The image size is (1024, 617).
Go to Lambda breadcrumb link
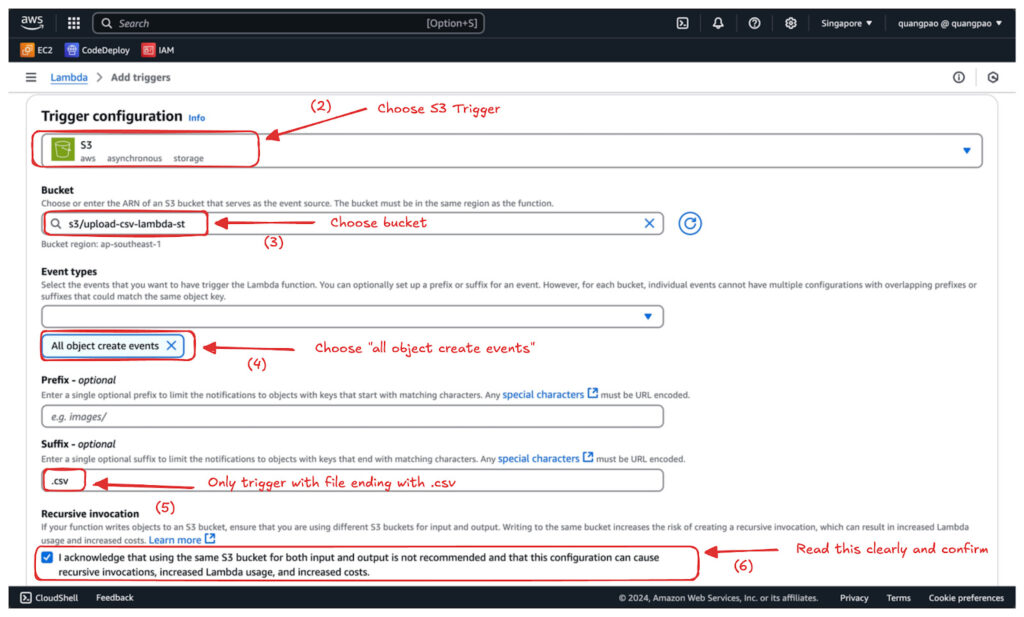[69, 78]
